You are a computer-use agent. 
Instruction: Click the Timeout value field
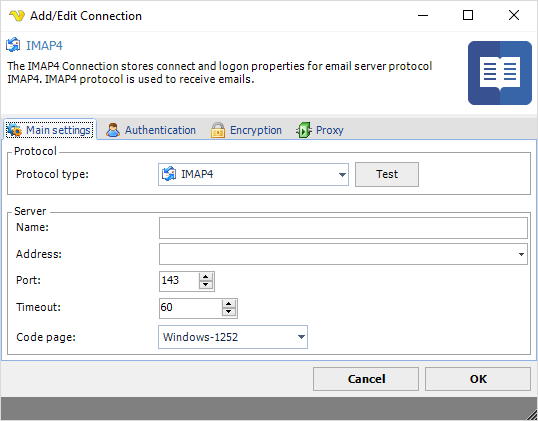tap(190, 308)
